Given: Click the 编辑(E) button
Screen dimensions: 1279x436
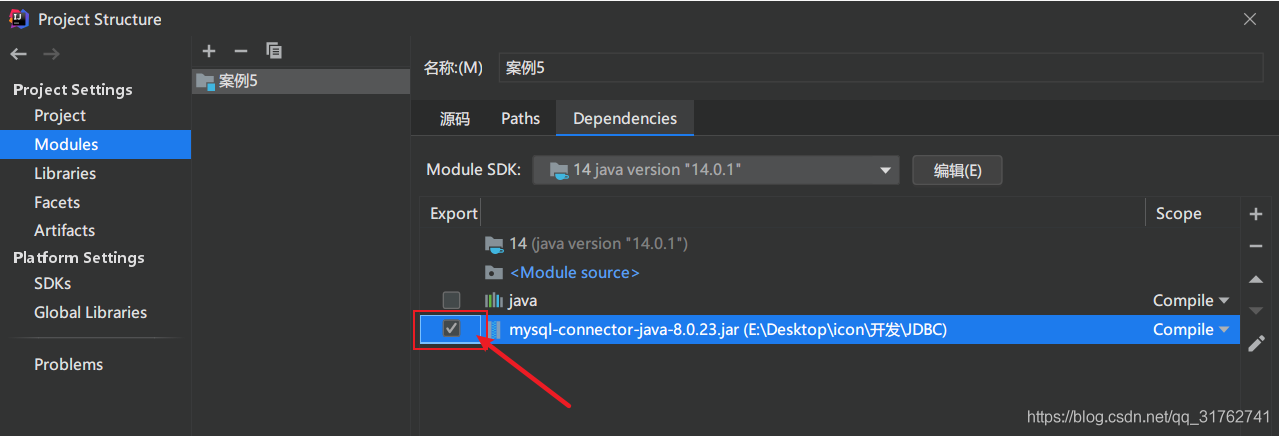Looking at the screenshot, I should click(957, 170).
